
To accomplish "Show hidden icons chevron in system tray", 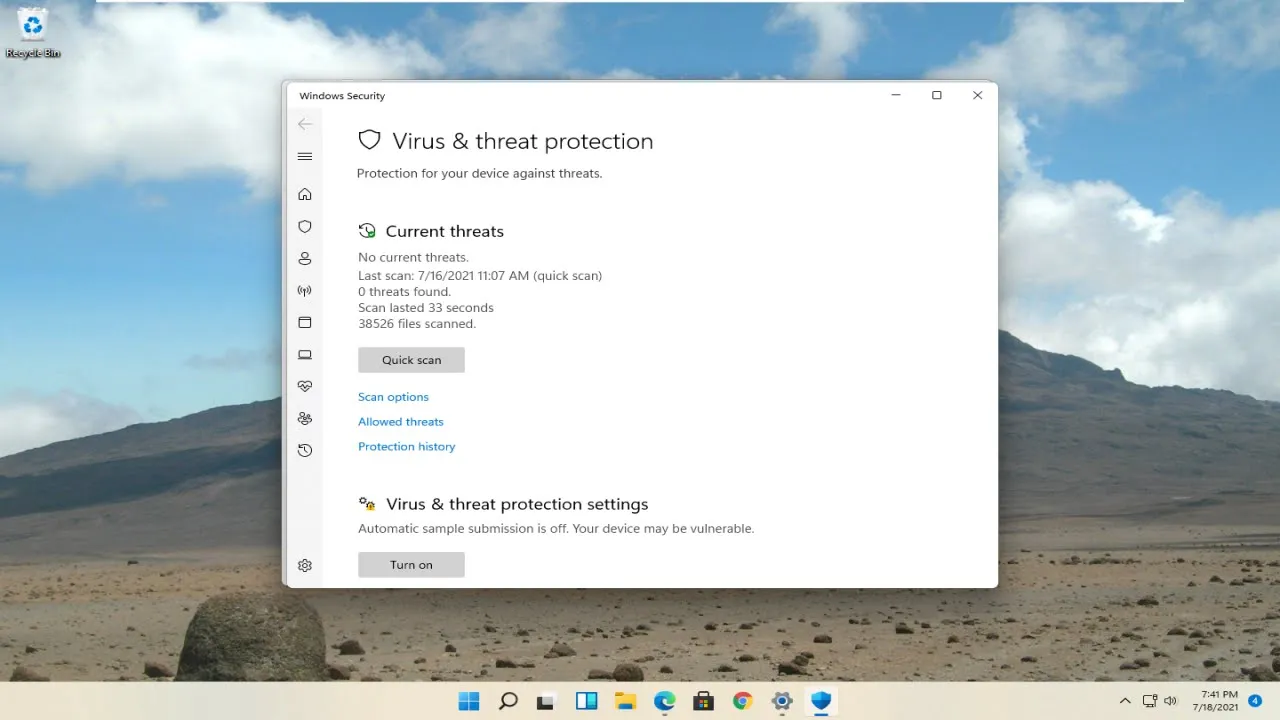I will (1125, 701).
